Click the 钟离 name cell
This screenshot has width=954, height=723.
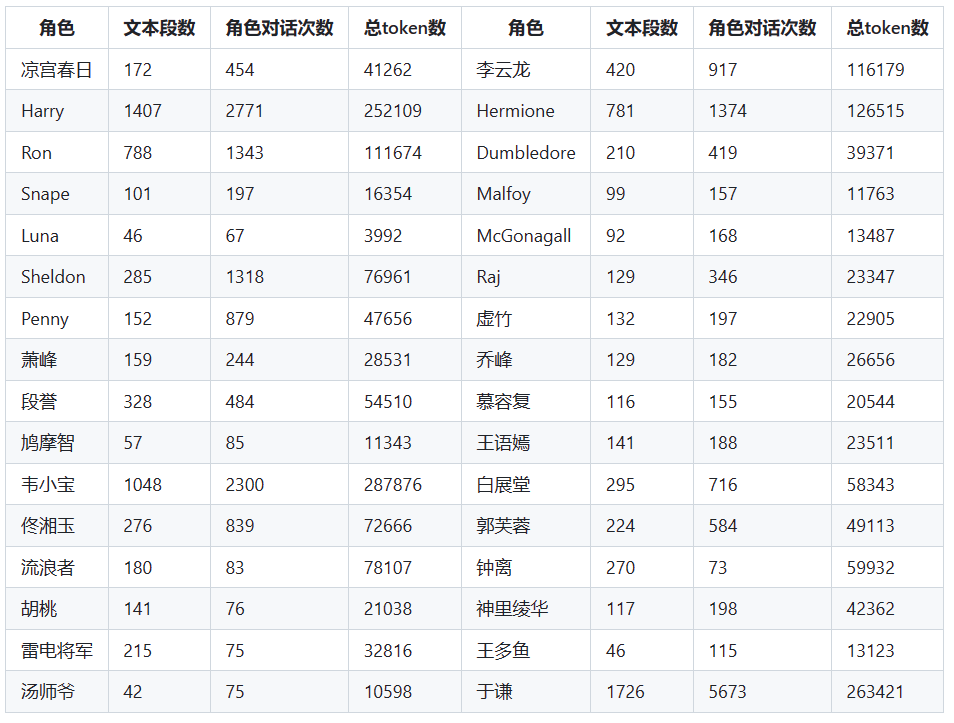tap(526, 567)
